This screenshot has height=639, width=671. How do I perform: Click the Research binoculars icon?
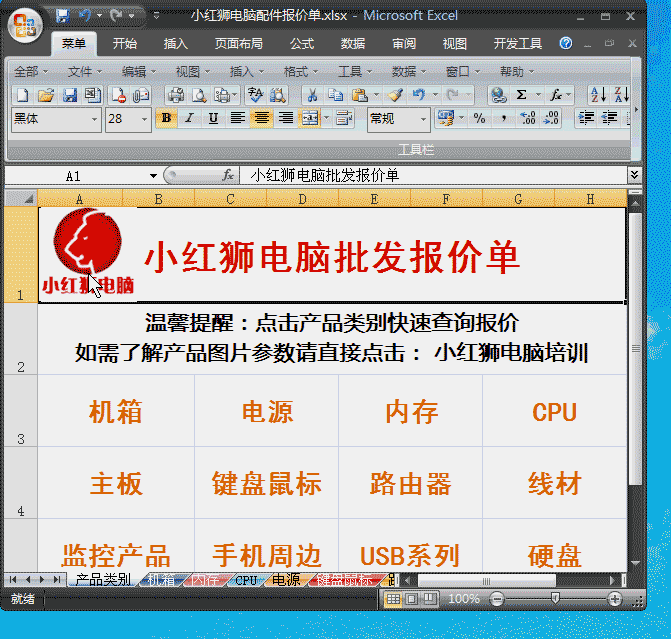278,95
